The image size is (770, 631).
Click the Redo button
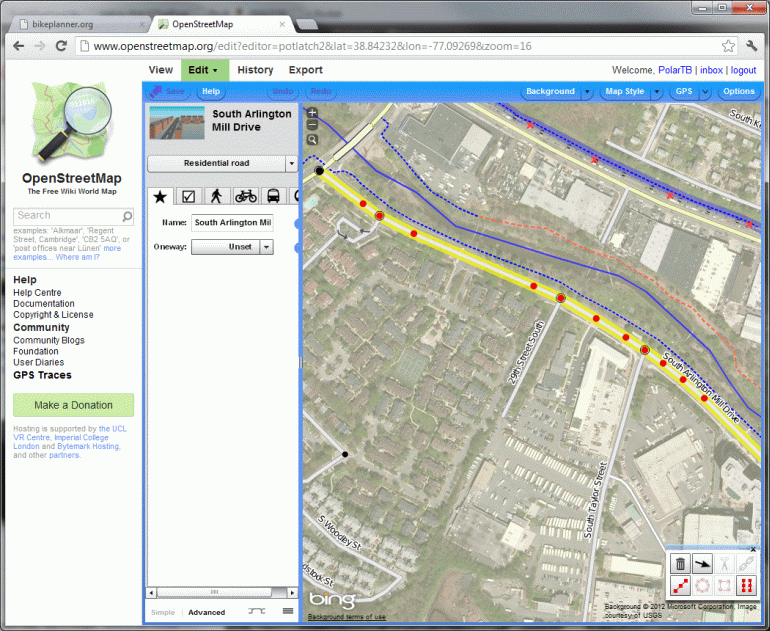click(321, 91)
